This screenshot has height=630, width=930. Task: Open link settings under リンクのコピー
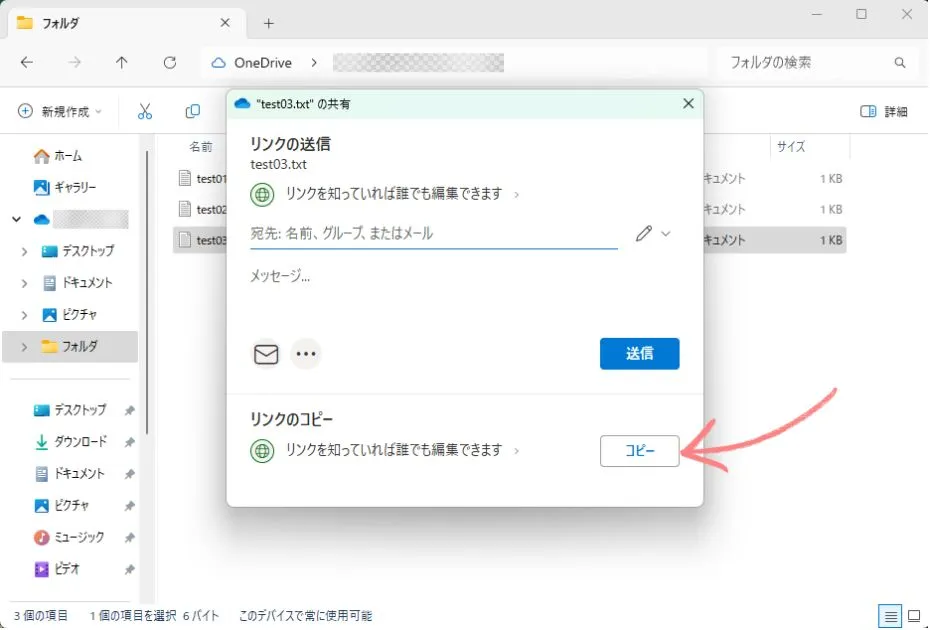pyautogui.click(x=402, y=450)
